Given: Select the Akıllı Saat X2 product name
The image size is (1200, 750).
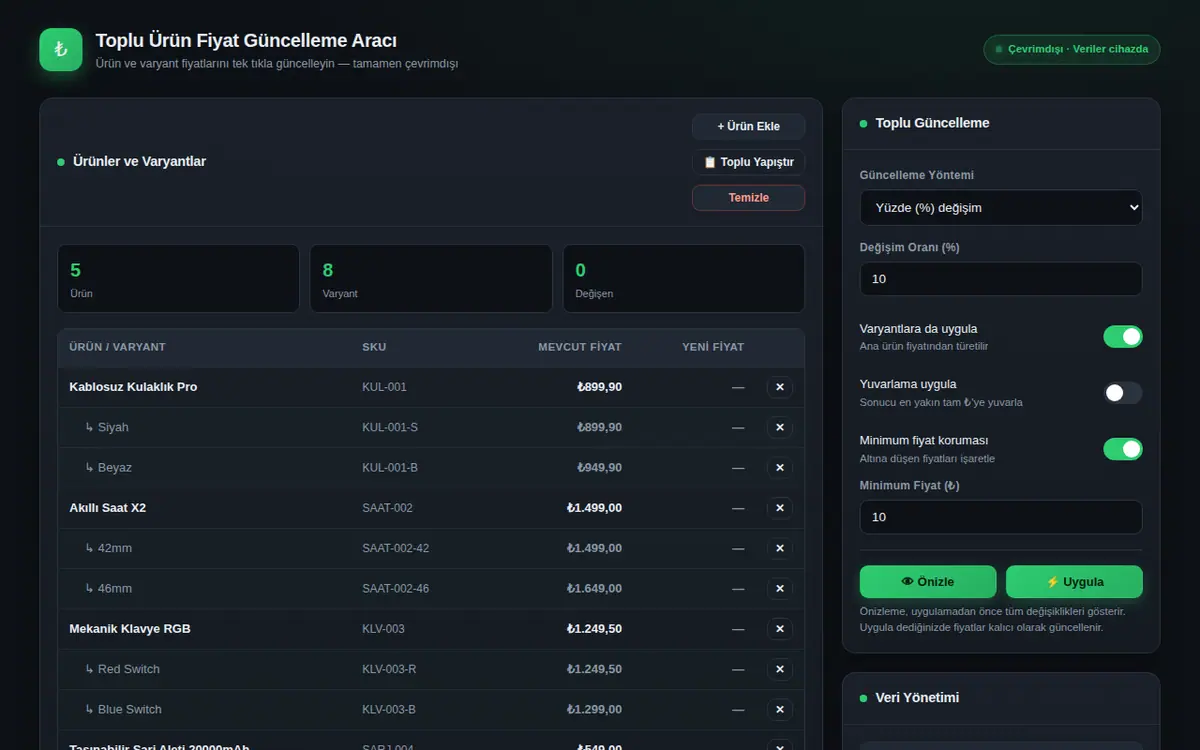Looking at the screenshot, I should (107, 508).
